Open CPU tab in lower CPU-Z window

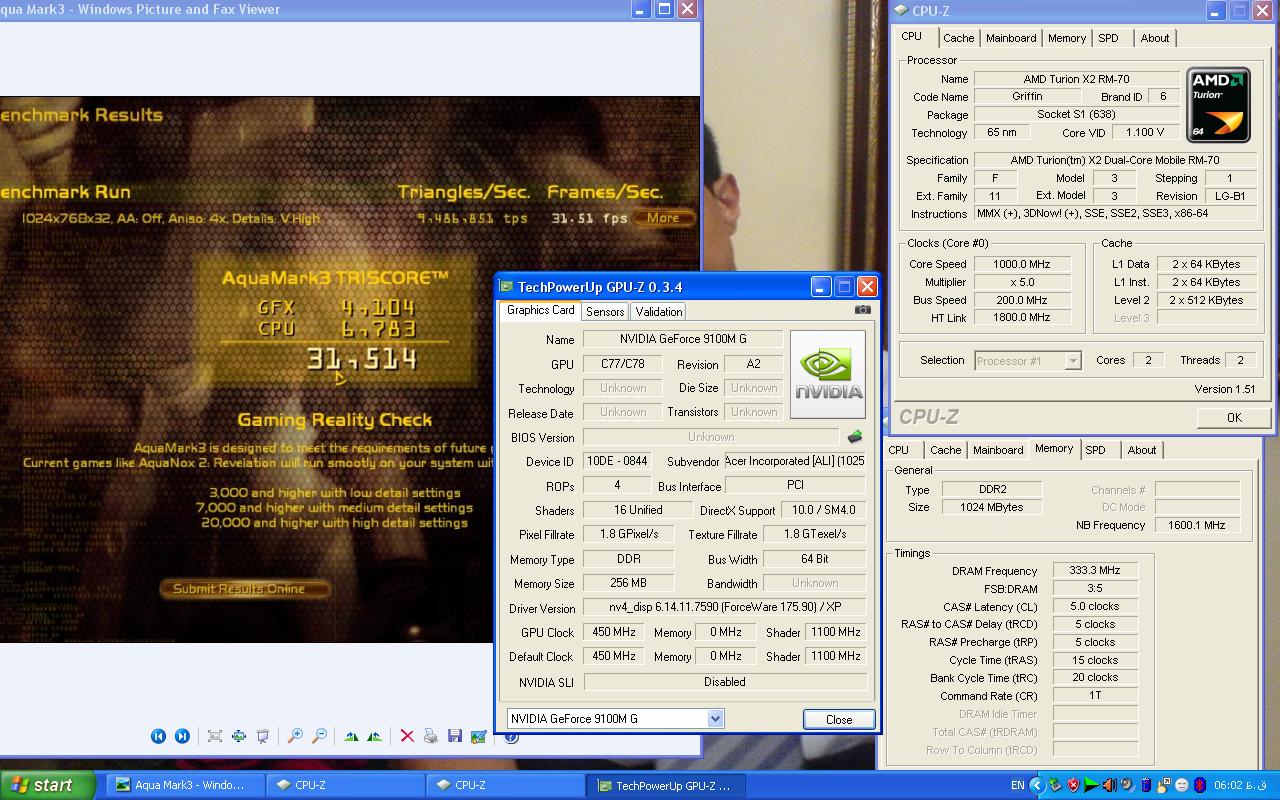pos(899,450)
